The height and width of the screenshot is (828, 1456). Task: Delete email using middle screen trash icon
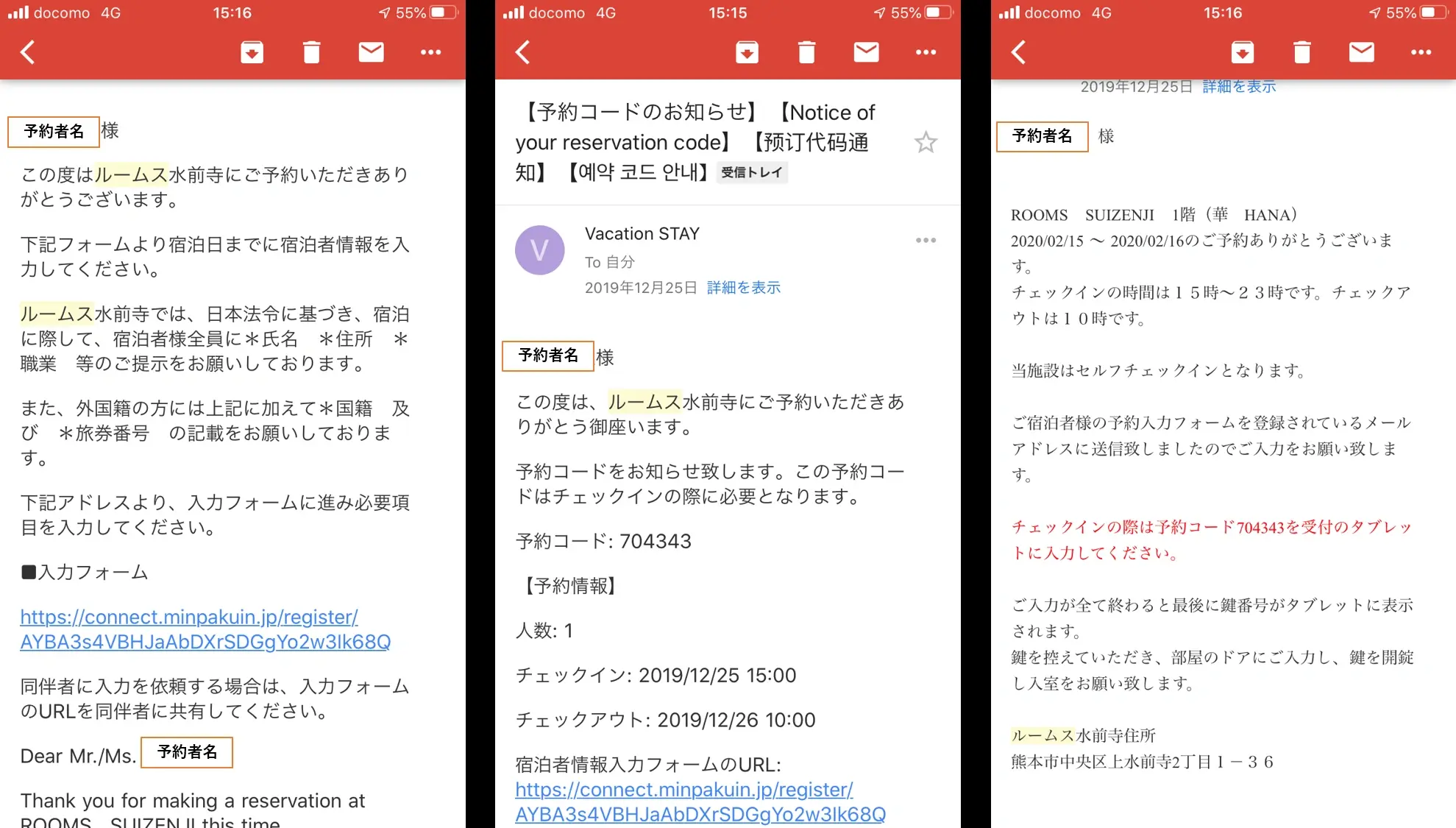[x=806, y=52]
